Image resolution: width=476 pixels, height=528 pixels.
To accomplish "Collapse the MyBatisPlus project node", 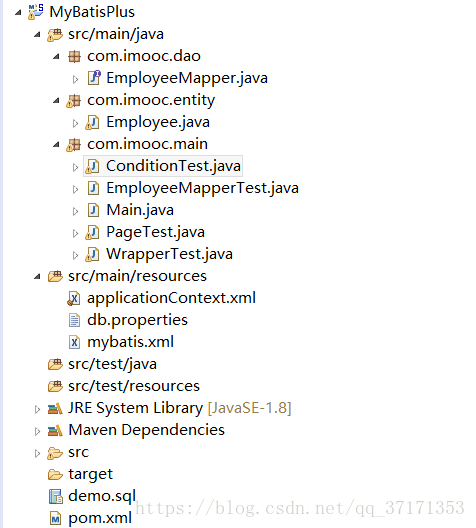I will 18,13.
